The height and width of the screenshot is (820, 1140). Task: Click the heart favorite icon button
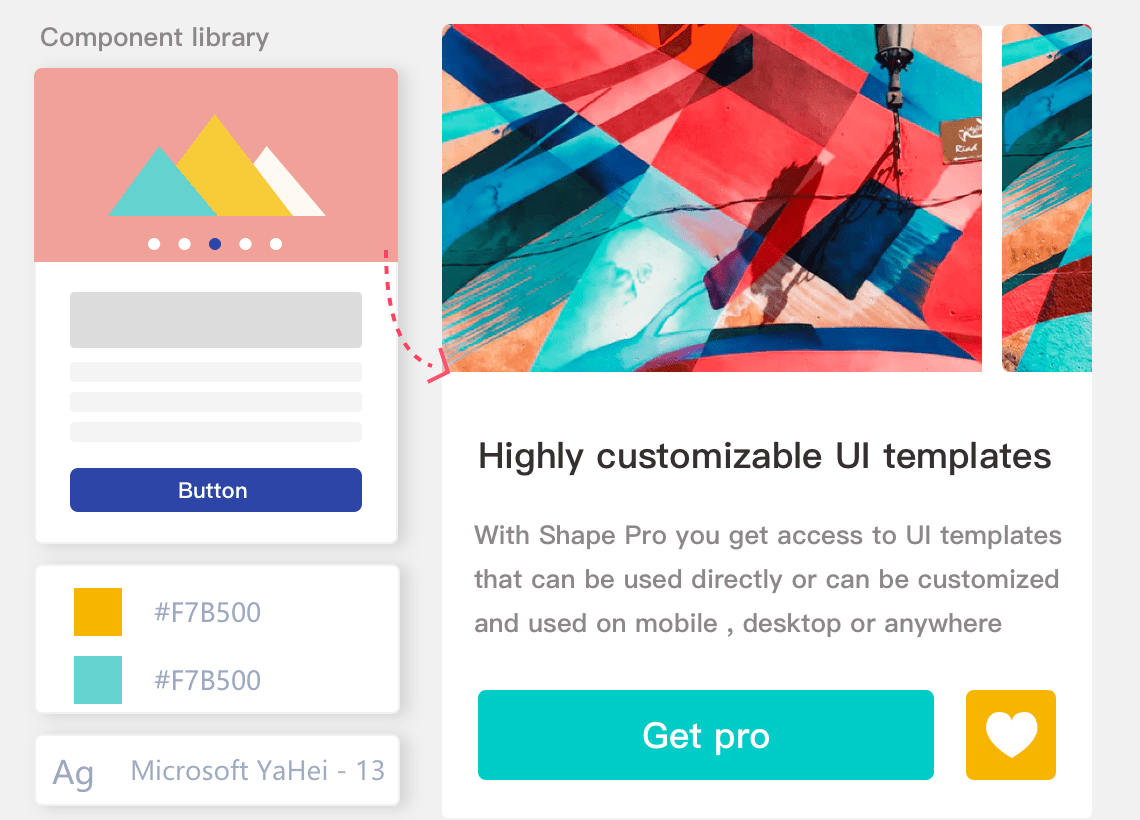[x=1011, y=735]
